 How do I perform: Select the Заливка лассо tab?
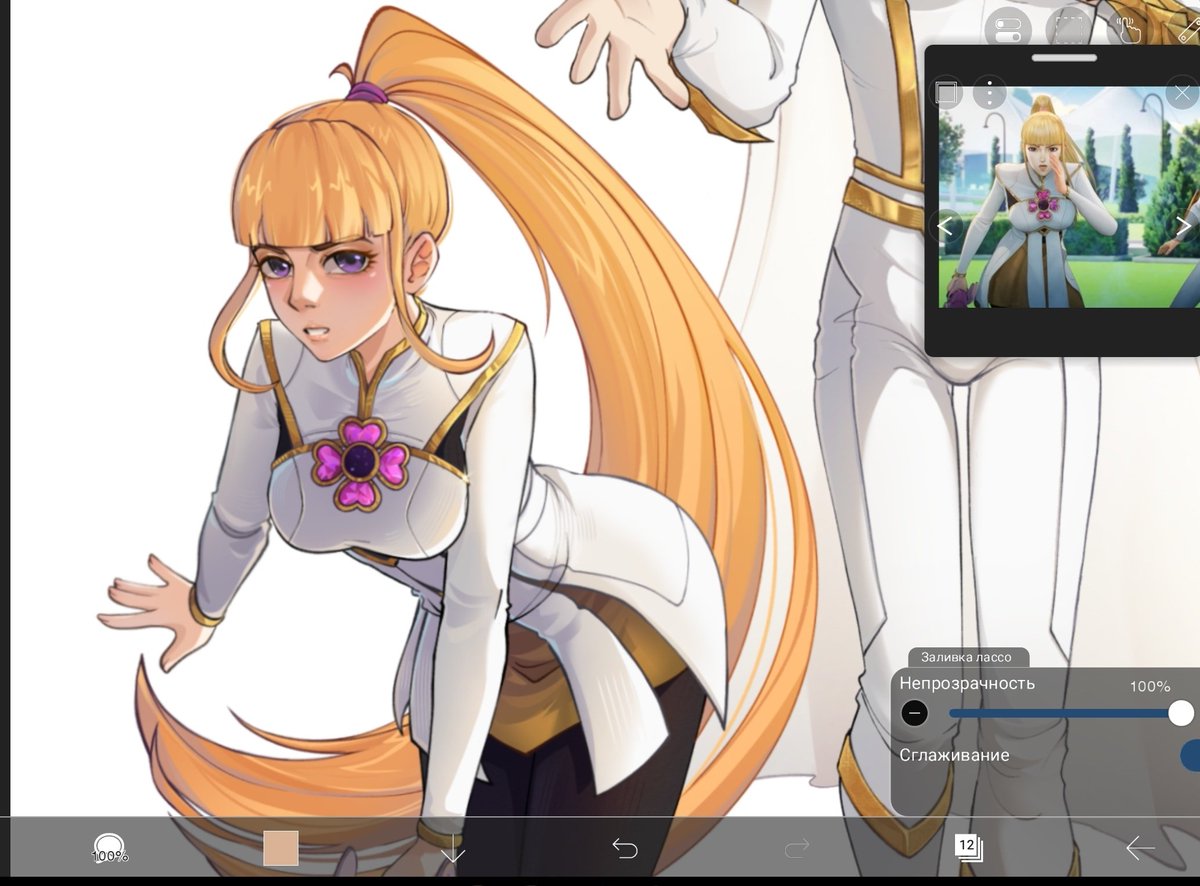[x=966, y=657]
